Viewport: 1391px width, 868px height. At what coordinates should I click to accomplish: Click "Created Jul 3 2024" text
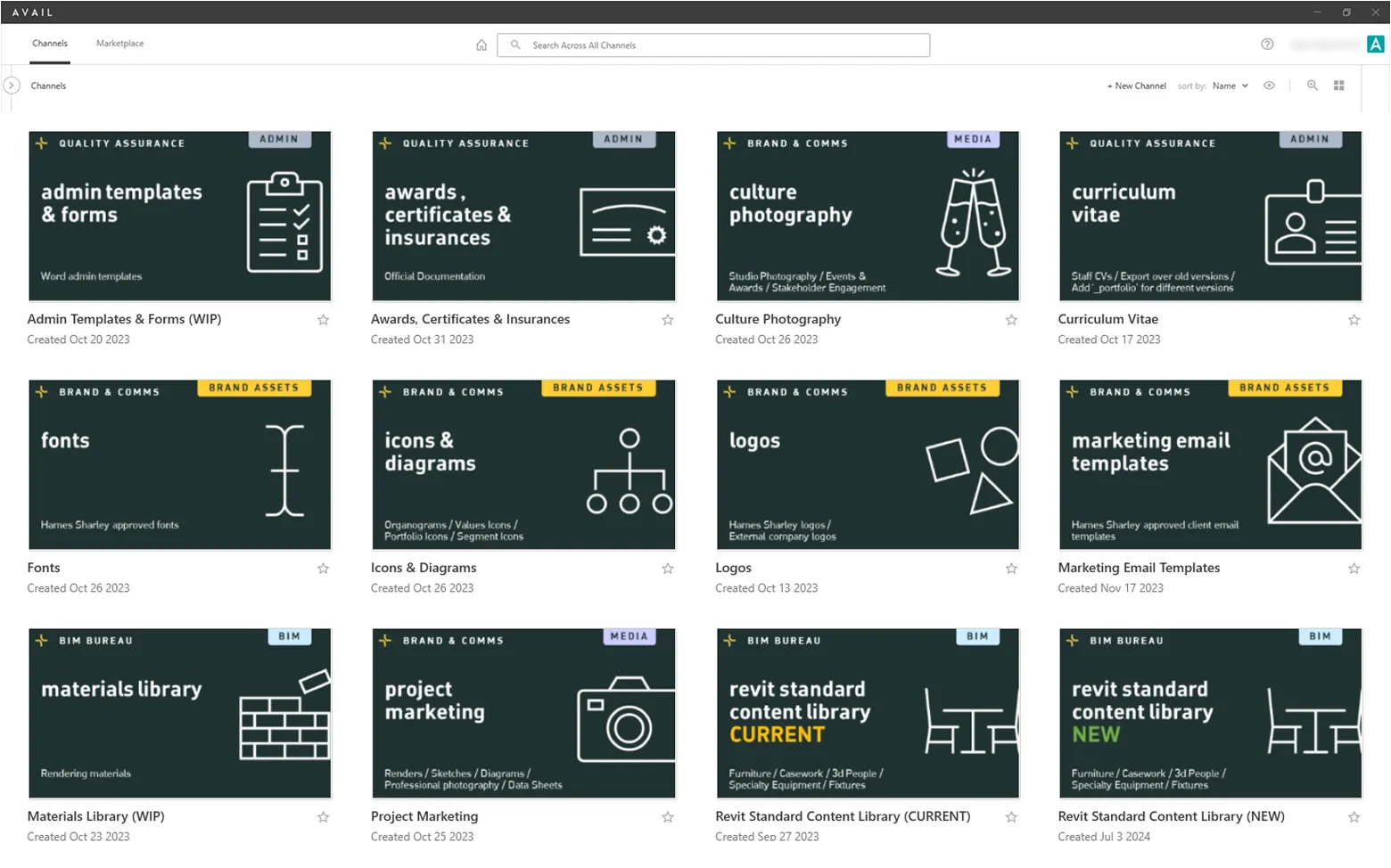coord(1104,837)
